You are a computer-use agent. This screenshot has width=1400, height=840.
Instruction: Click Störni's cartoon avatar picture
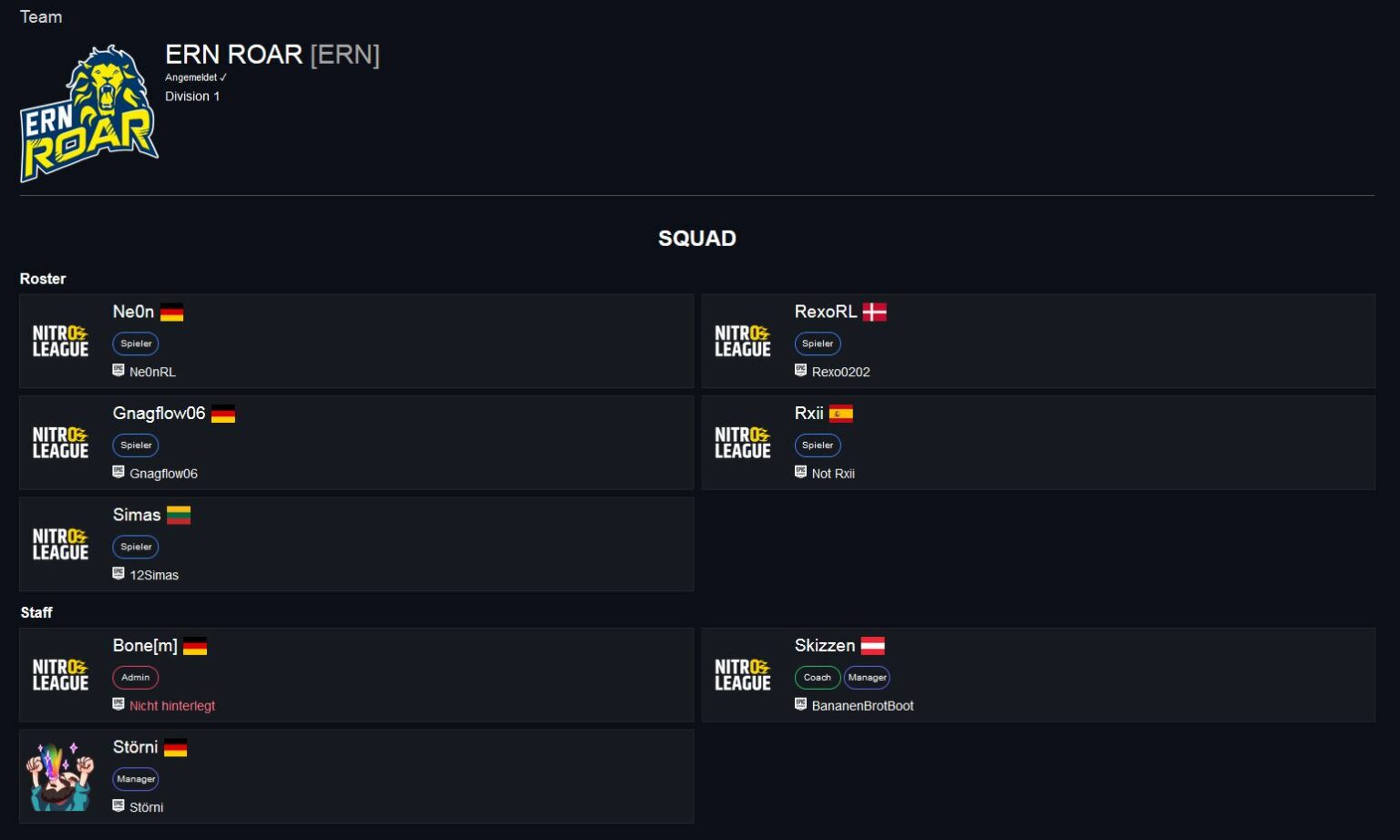pyautogui.click(x=61, y=776)
